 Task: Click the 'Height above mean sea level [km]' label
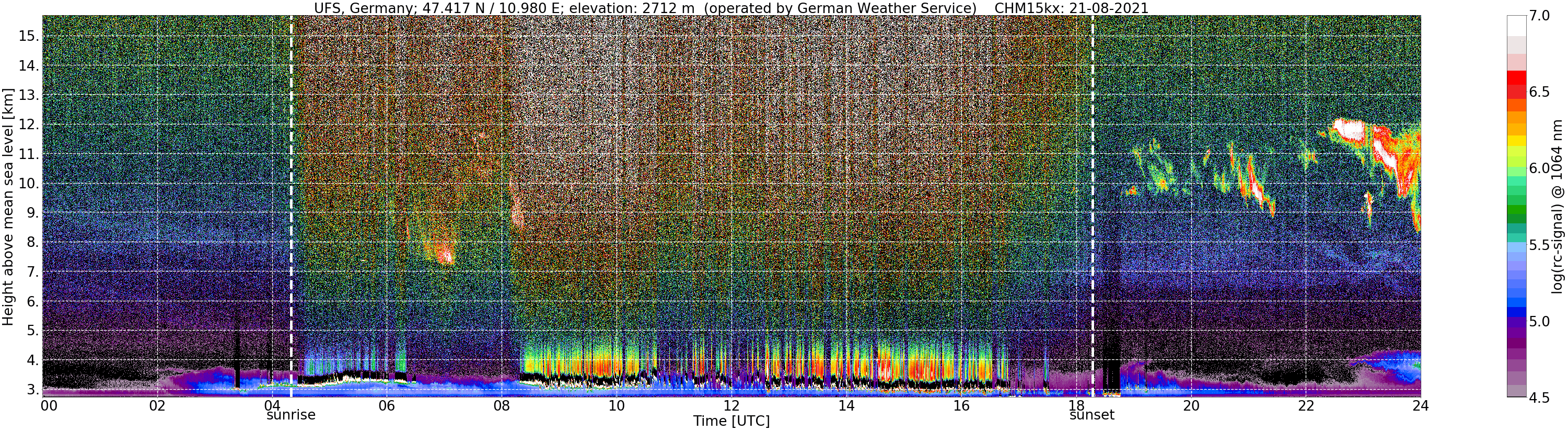(8, 207)
